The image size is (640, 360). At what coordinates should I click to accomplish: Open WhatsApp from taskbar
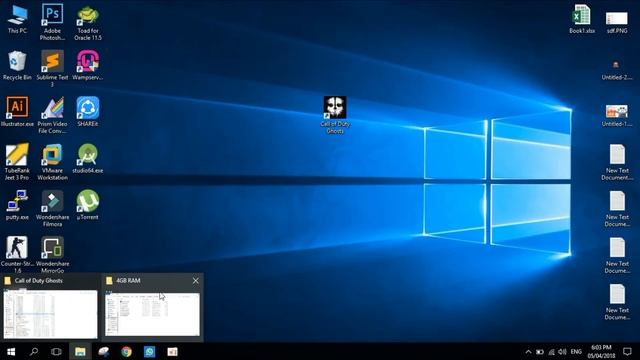coord(149,351)
